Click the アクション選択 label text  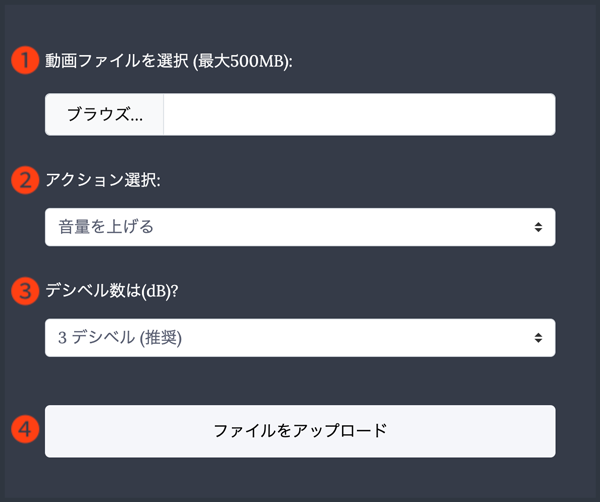[x=102, y=180]
